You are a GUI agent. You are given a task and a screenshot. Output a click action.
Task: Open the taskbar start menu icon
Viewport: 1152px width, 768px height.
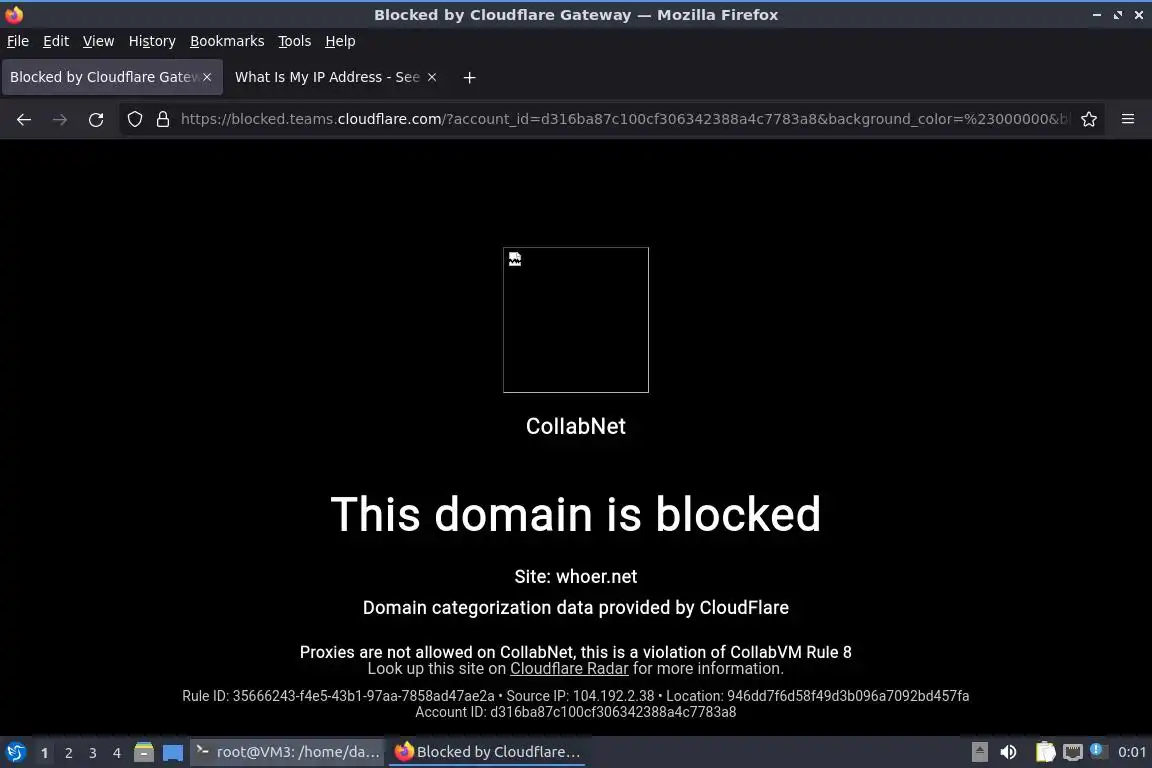(x=15, y=752)
